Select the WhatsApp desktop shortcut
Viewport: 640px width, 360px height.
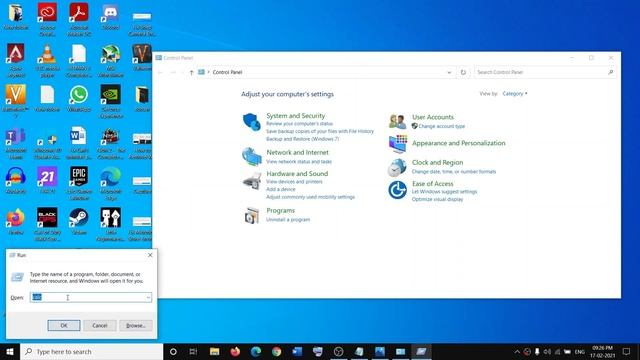tap(79, 98)
